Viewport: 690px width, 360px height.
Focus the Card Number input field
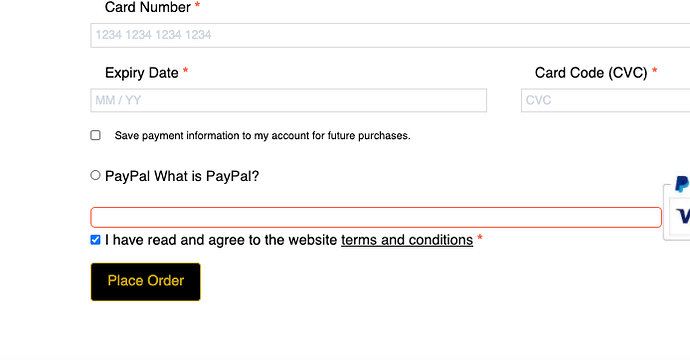point(390,35)
